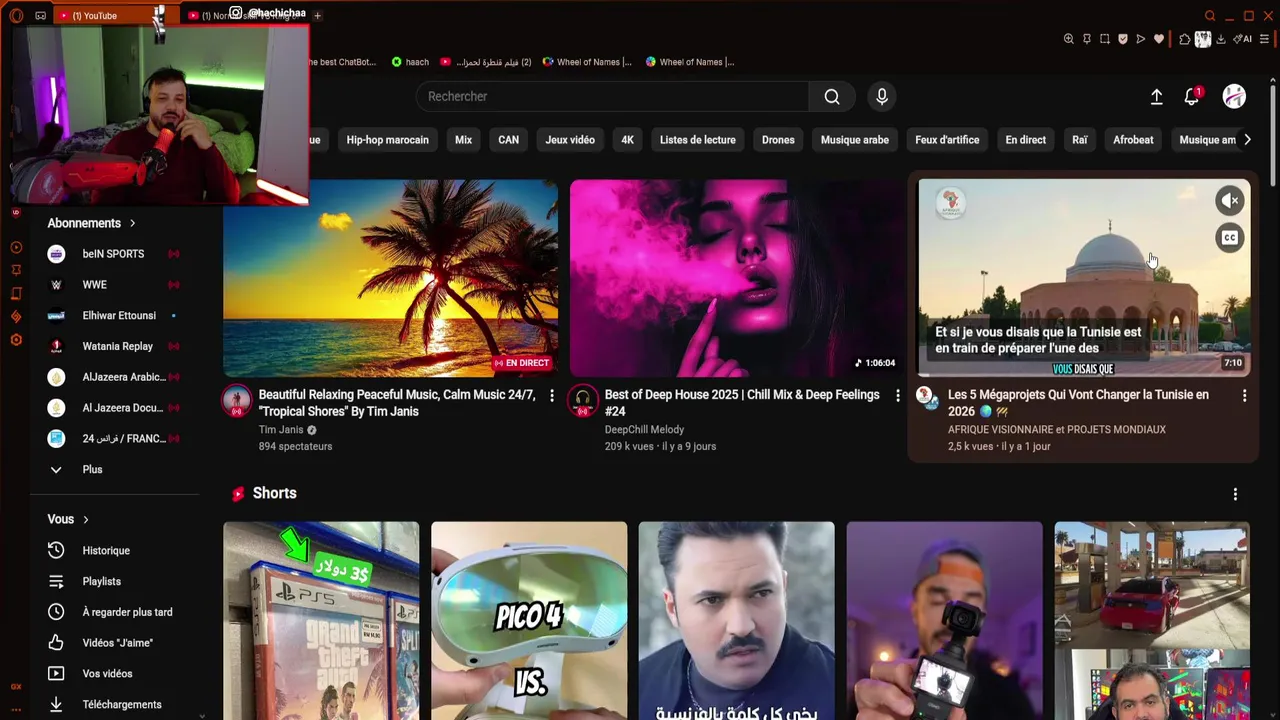Select the Hip-hop marocain chip
This screenshot has height=720, width=1280.
(387, 140)
